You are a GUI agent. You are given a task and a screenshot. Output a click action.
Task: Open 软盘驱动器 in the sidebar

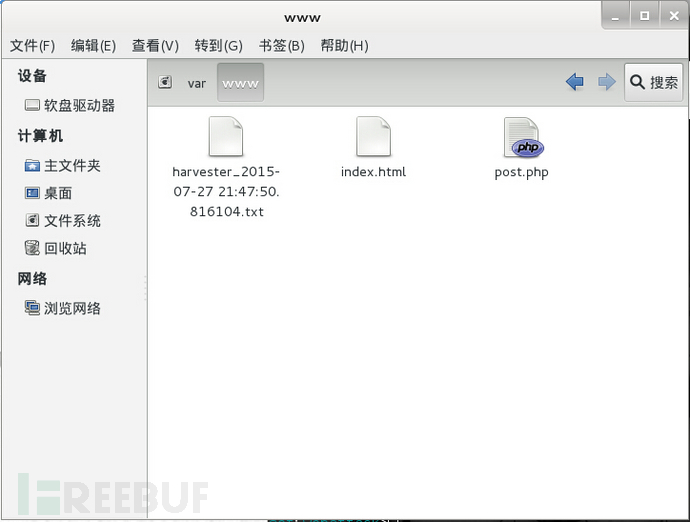(79, 105)
